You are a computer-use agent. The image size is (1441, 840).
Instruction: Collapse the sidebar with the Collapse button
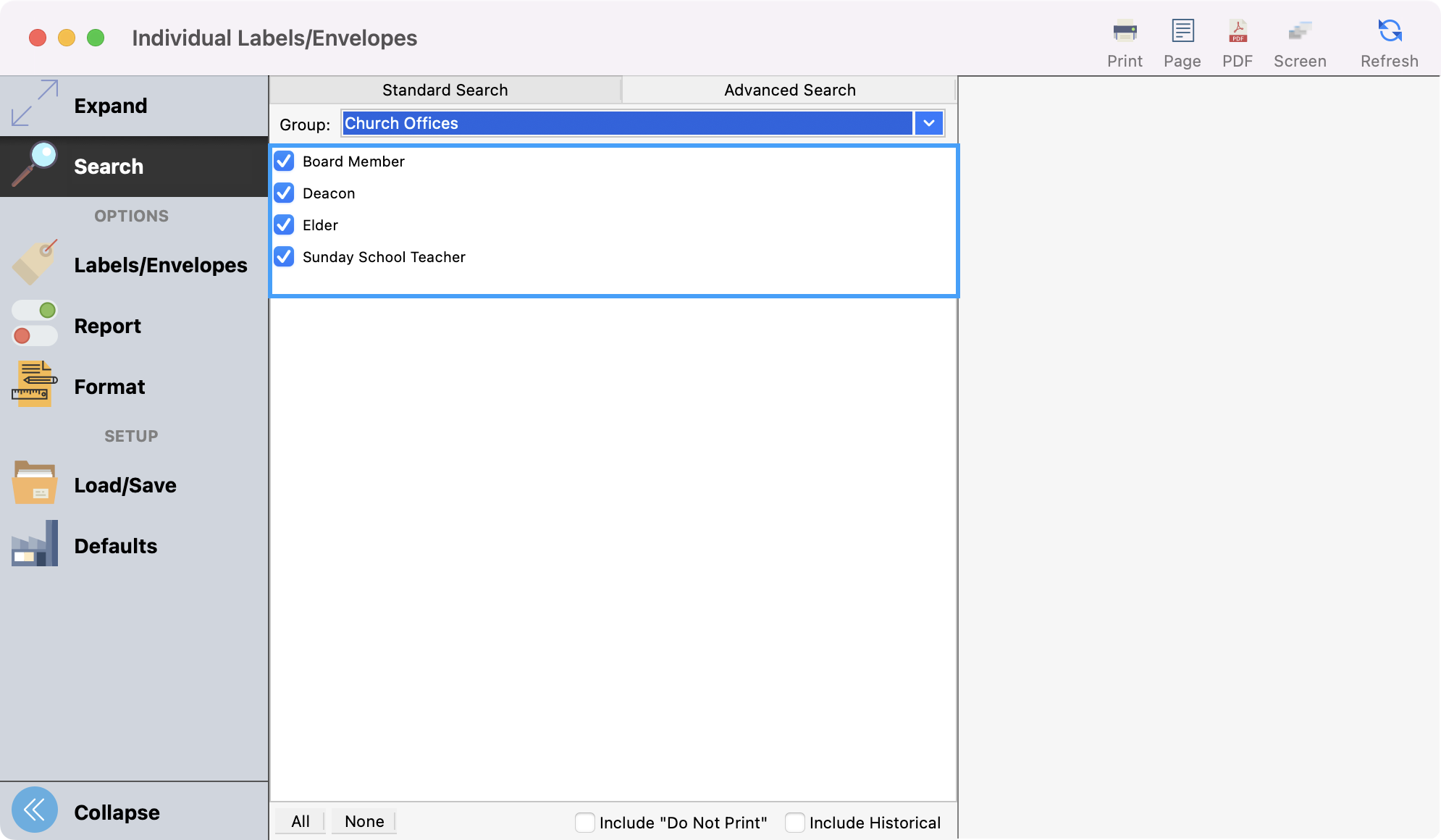(x=35, y=810)
